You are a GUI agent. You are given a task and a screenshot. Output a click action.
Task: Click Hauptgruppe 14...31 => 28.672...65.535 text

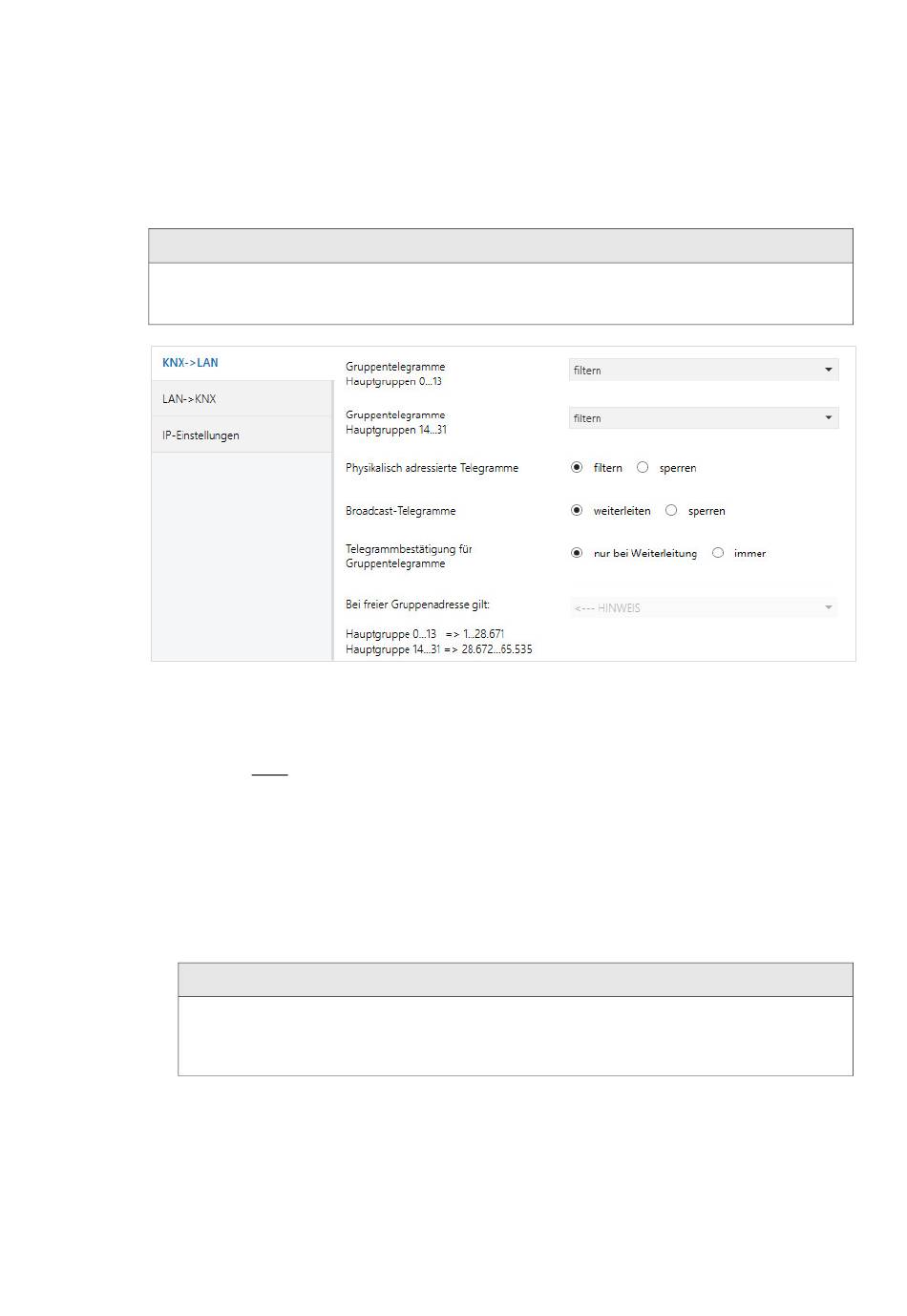(x=439, y=649)
